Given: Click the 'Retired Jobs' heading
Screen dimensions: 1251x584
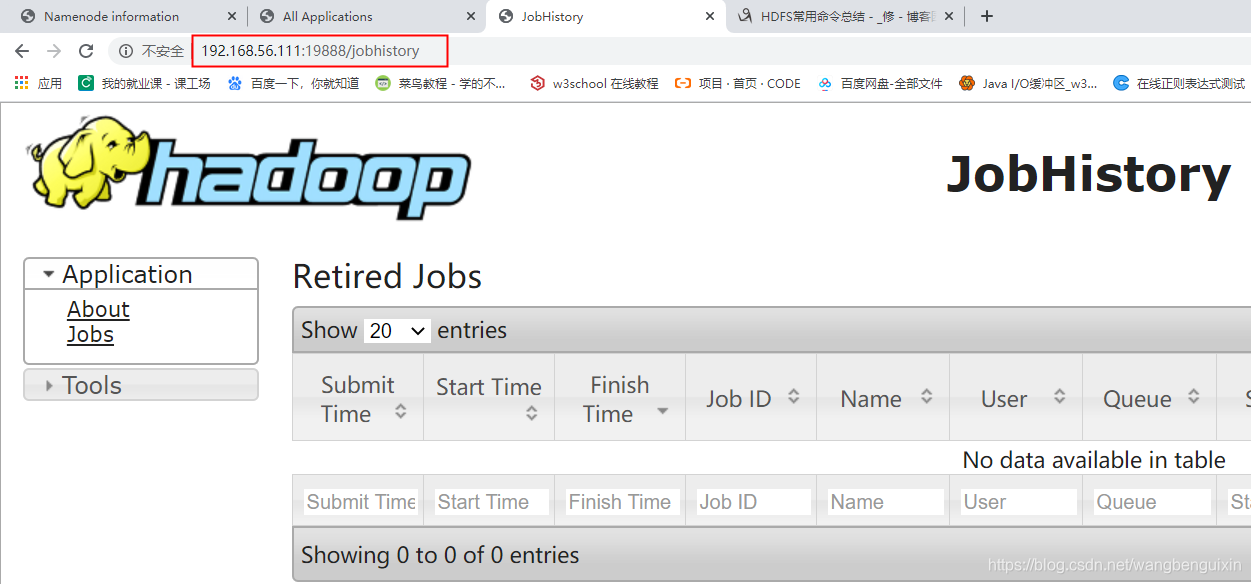Looking at the screenshot, I should (387, 276).
